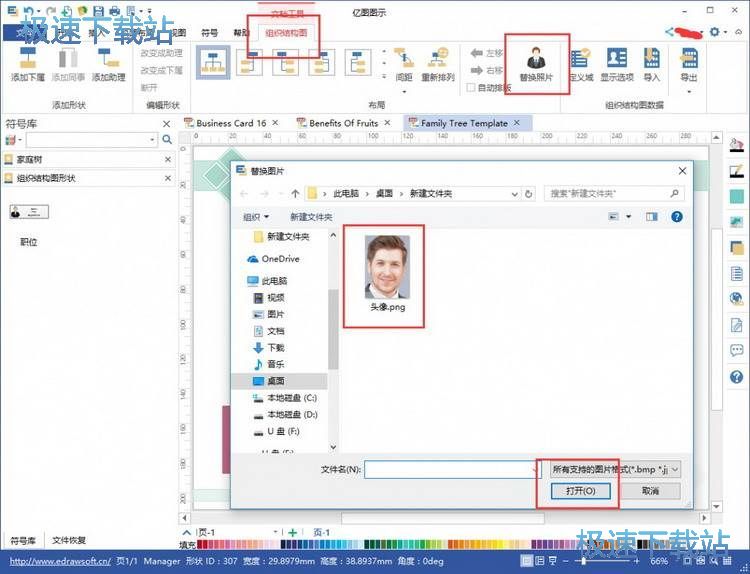The height and width of the screenshot is (574, 750).
Task: Click the search magnifier in 符号库 panel
Action: click(x=167, y=140)
